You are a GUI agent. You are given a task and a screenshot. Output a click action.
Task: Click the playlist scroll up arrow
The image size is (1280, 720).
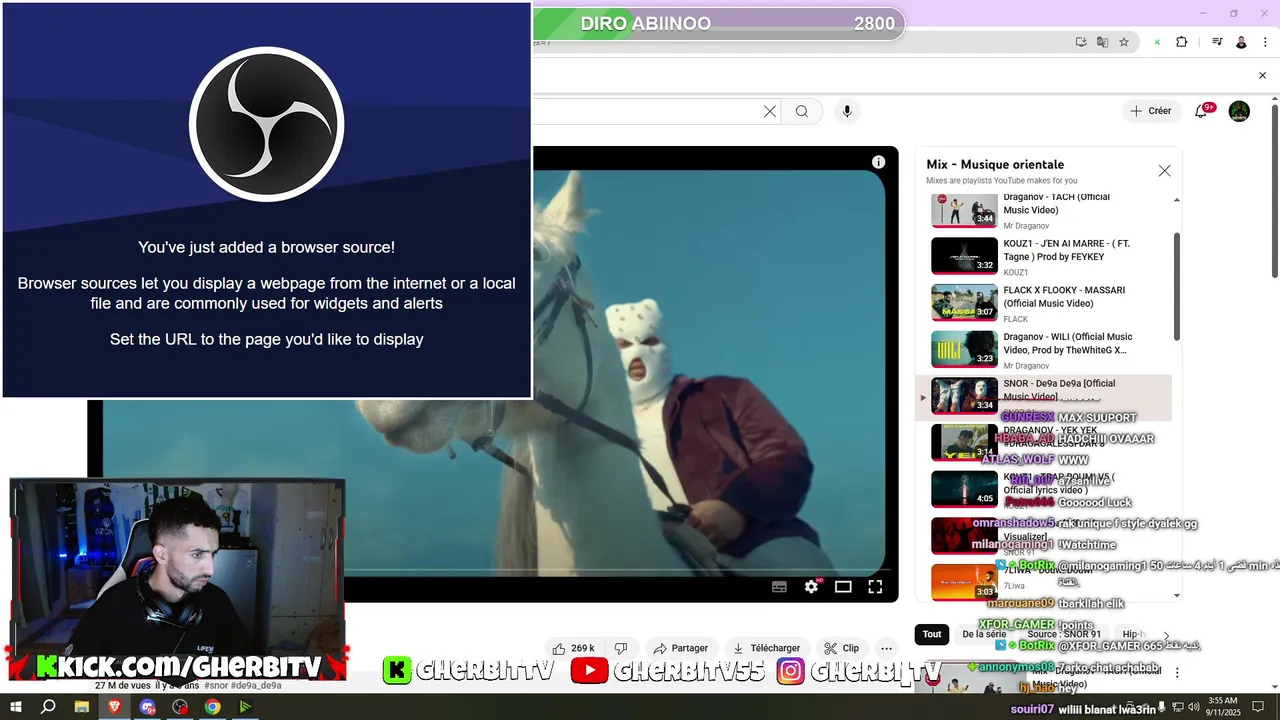click(x=1177, y=200)
